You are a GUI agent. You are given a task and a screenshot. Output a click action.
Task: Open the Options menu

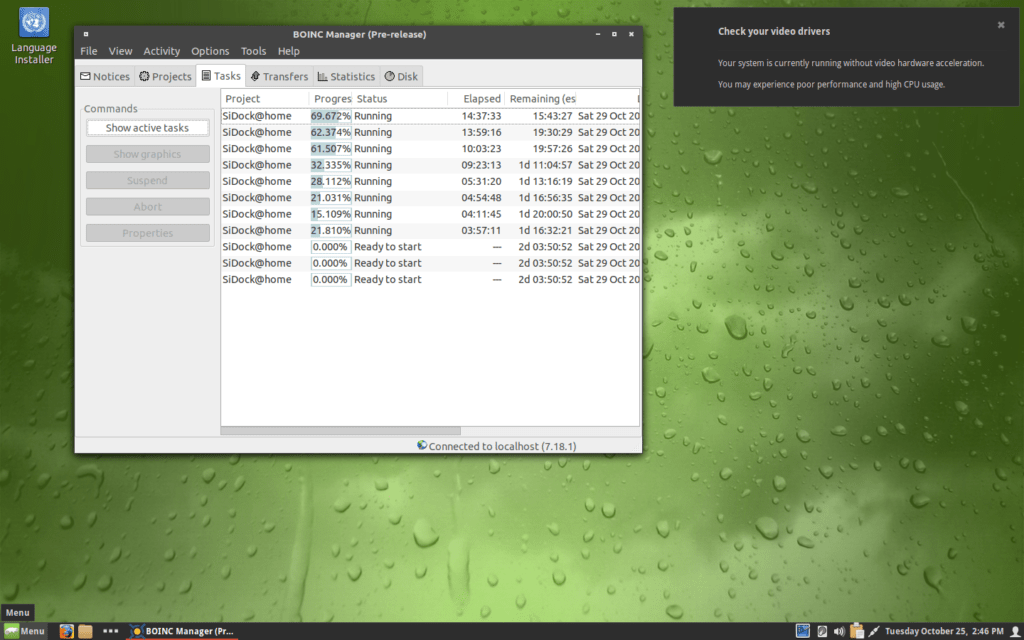pos(210,51)
